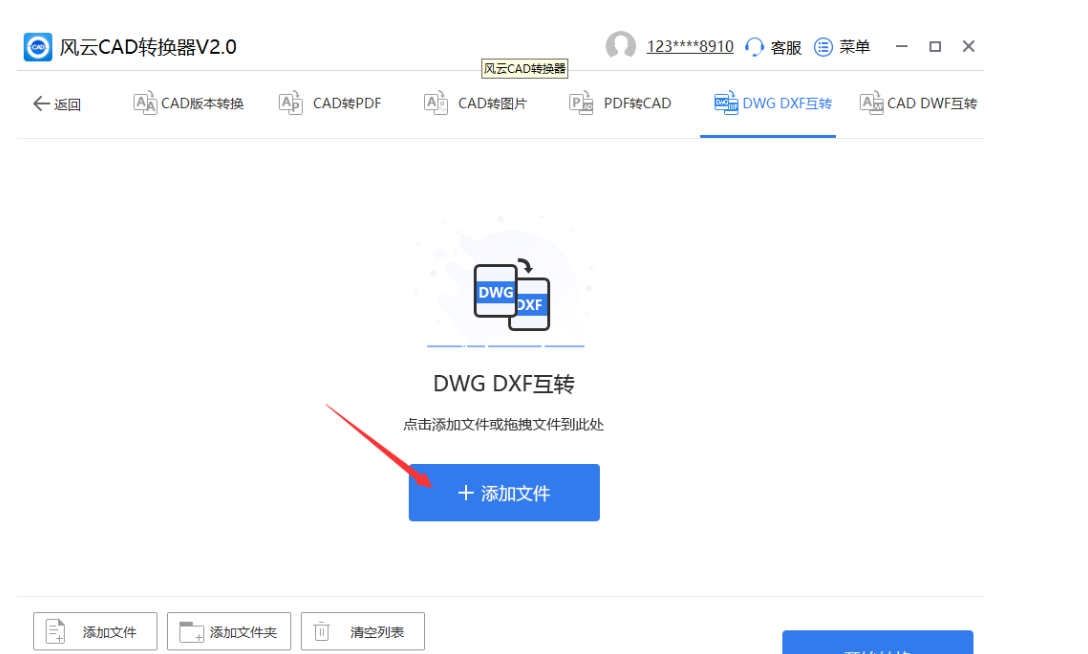The image size is (1088, 654).
Task: Click the 添加文件夹 button
Action: tap(229, 631)
